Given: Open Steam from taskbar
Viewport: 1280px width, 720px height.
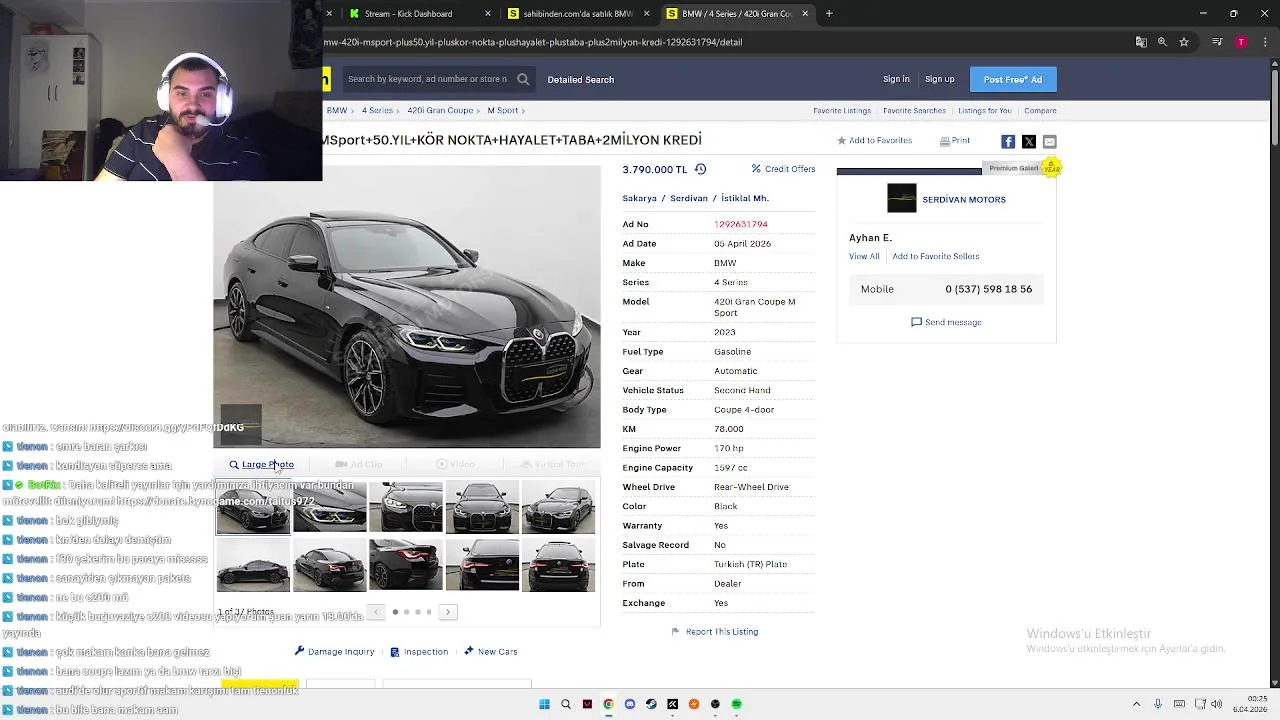Looking at the screenshot, I should click(x=651, y=704).
